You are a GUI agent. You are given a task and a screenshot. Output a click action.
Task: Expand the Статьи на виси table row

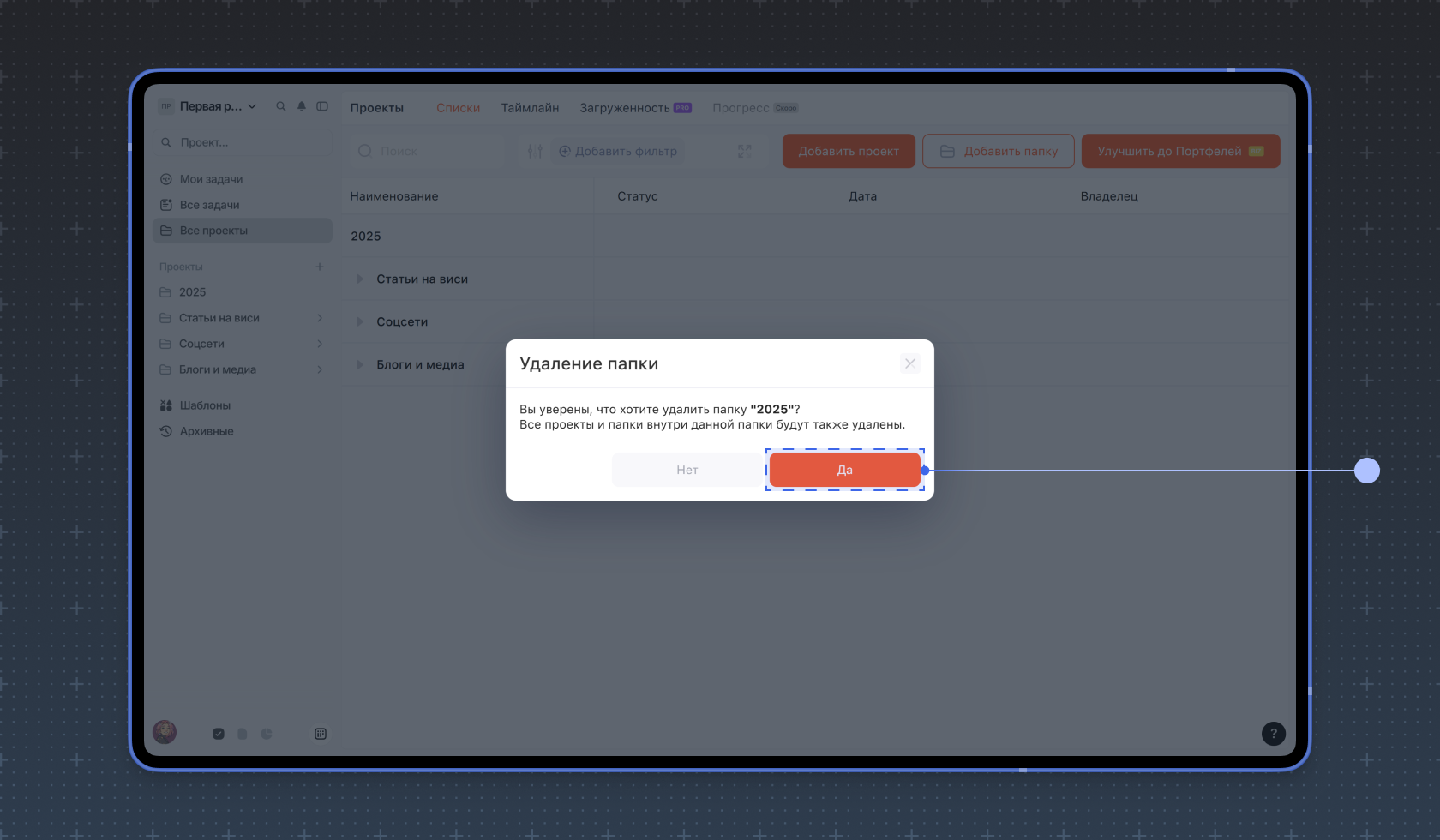360,279
